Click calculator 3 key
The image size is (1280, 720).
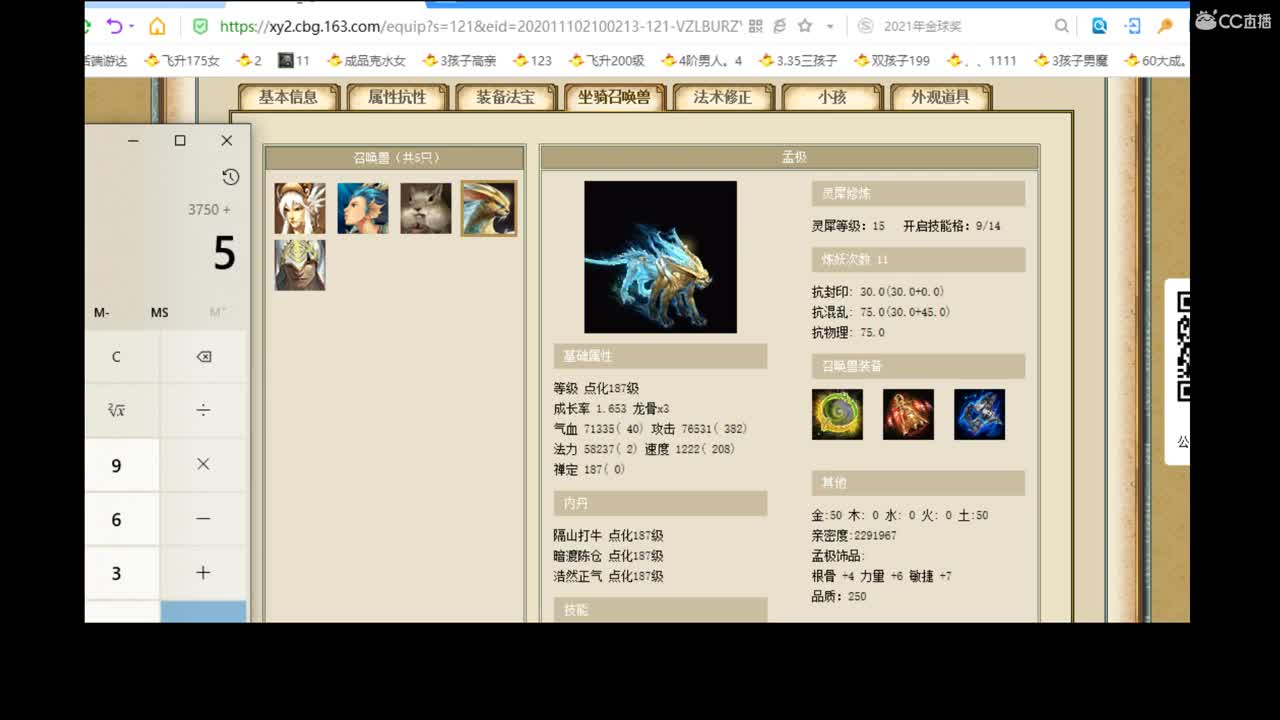click(116, 573)
